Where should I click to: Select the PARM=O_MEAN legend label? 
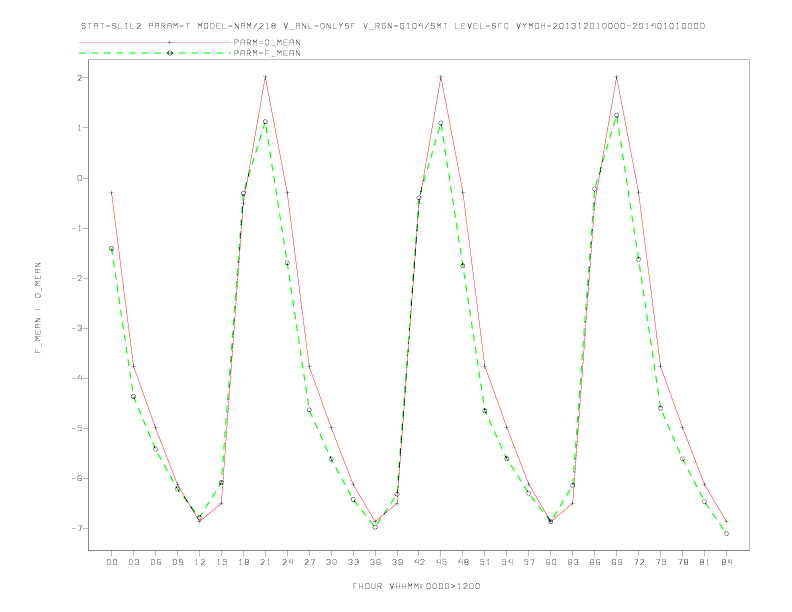(267, 42)
